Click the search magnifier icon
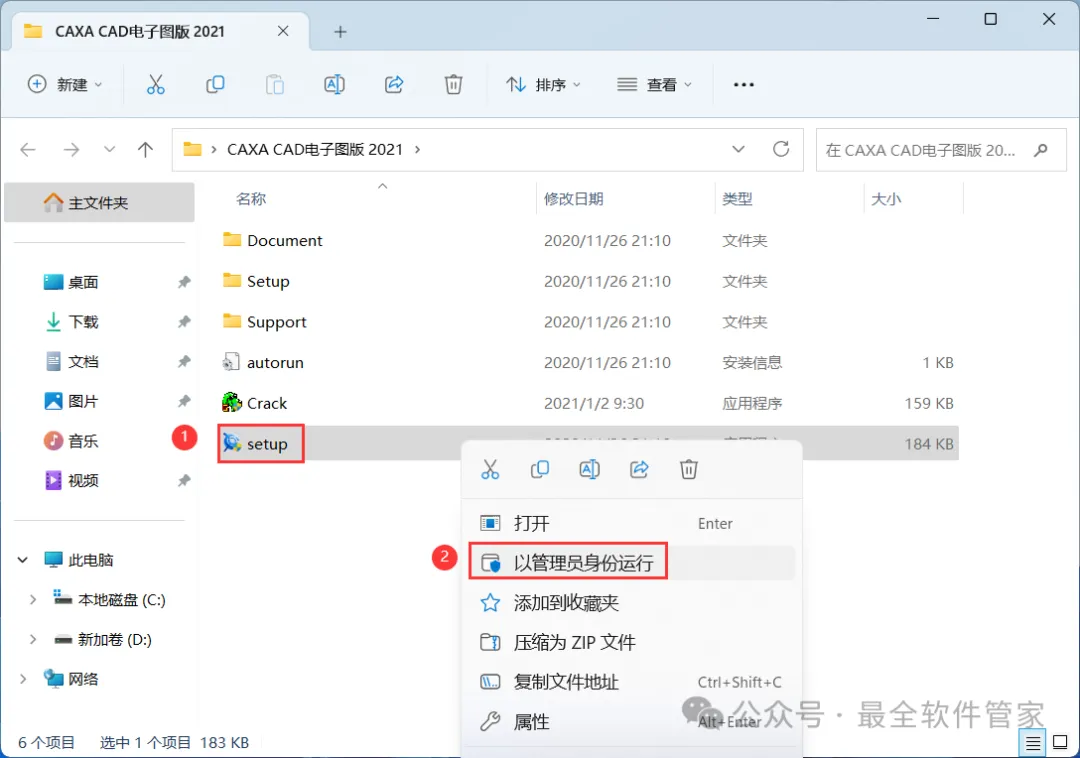Screen dimensions: 1080x758 point(1041,149)
